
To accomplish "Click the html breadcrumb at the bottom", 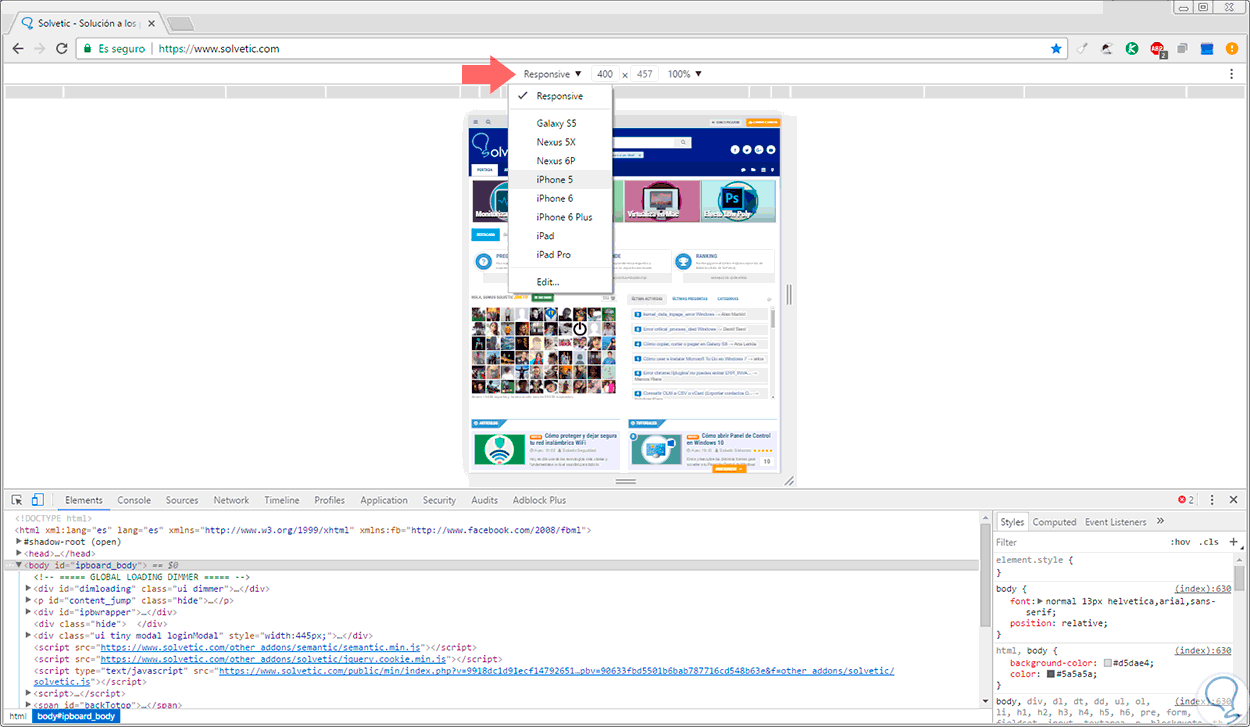I will click(18, 716).
